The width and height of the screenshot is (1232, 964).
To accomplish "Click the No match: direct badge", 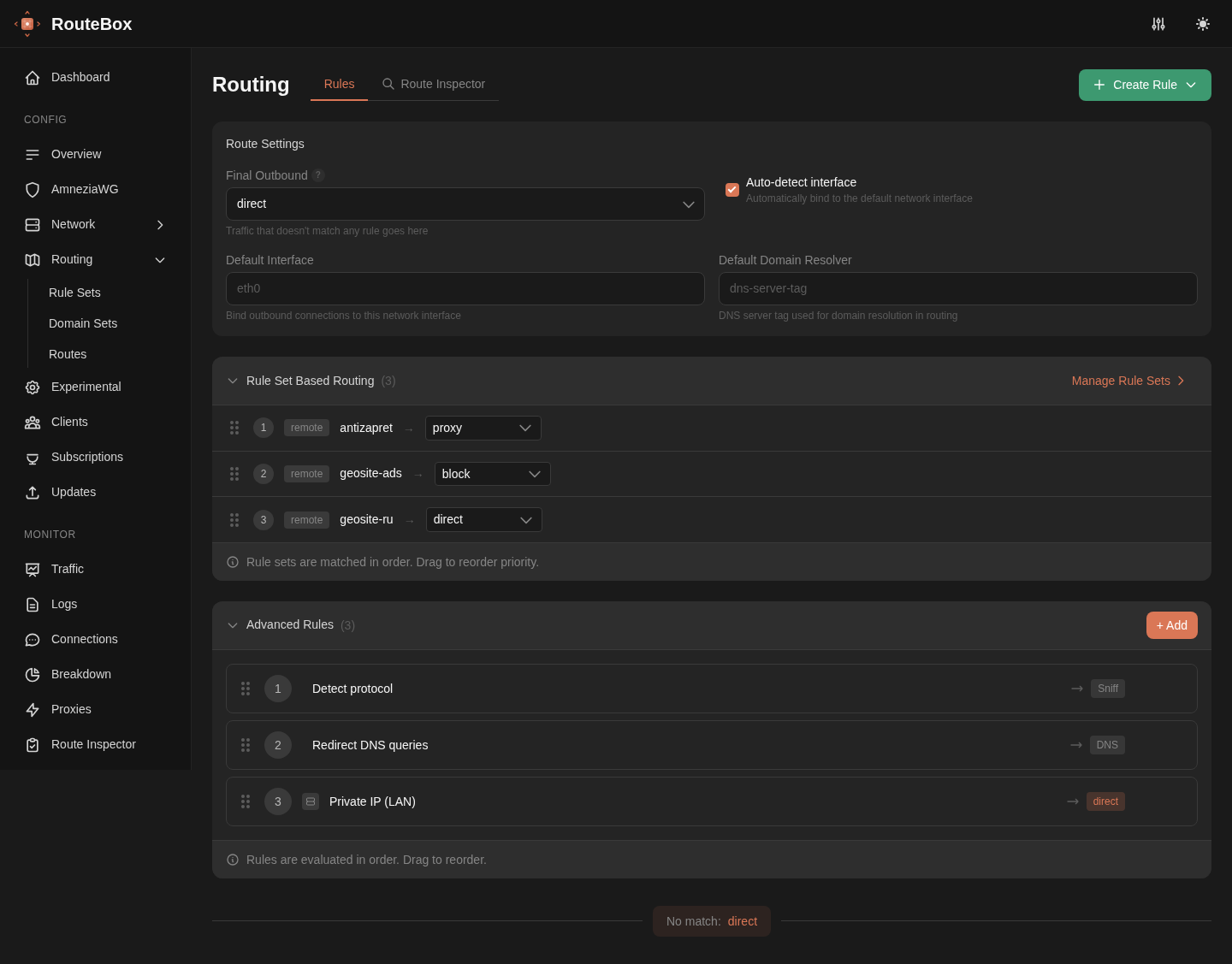I will click(712, 921).
